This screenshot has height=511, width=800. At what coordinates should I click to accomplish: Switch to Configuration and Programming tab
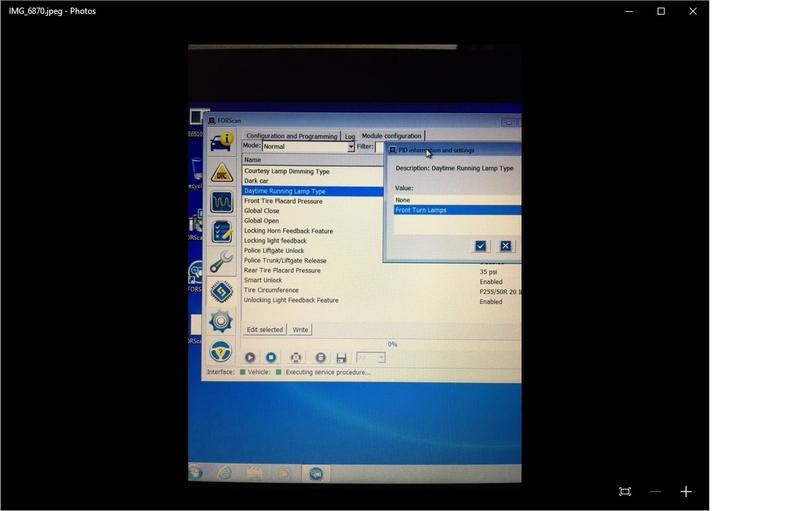291,136
